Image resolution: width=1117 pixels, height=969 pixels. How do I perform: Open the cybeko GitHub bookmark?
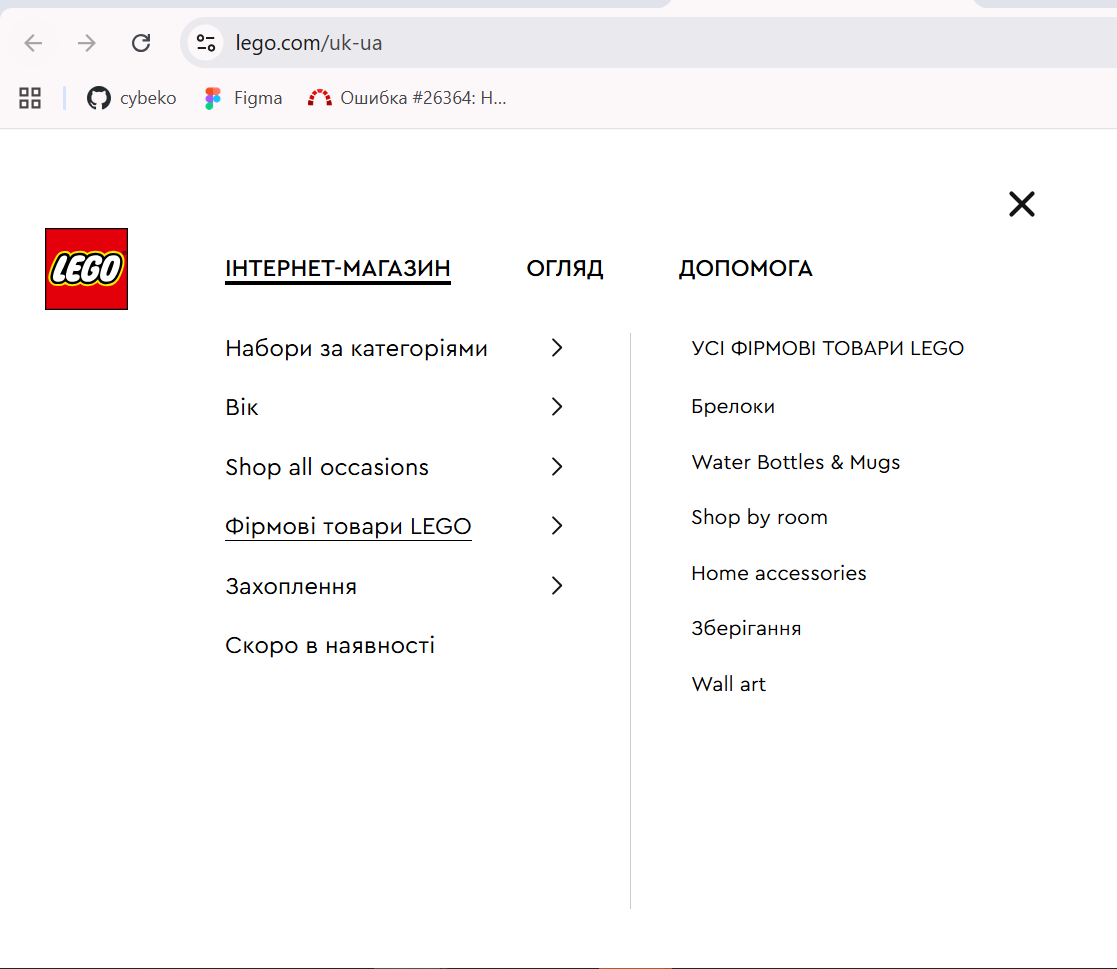point(132,98)
